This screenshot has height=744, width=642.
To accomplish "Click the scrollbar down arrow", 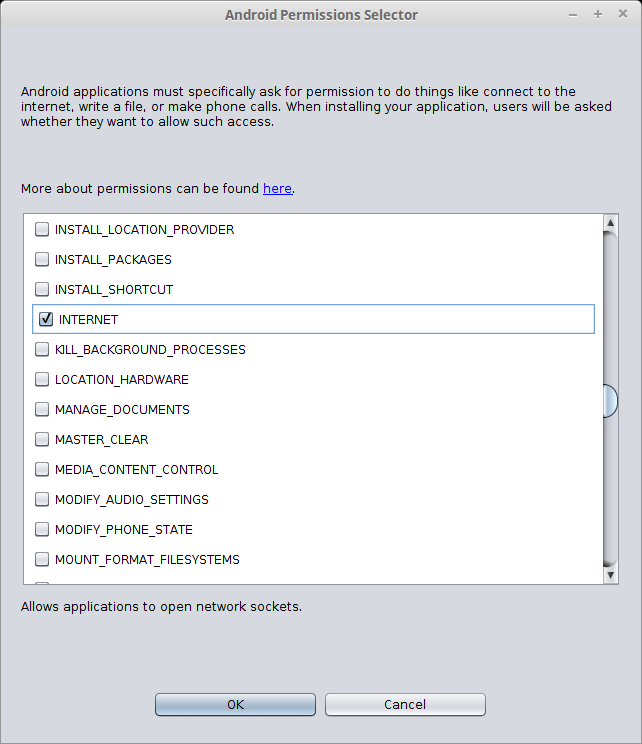I will (610, 576).
